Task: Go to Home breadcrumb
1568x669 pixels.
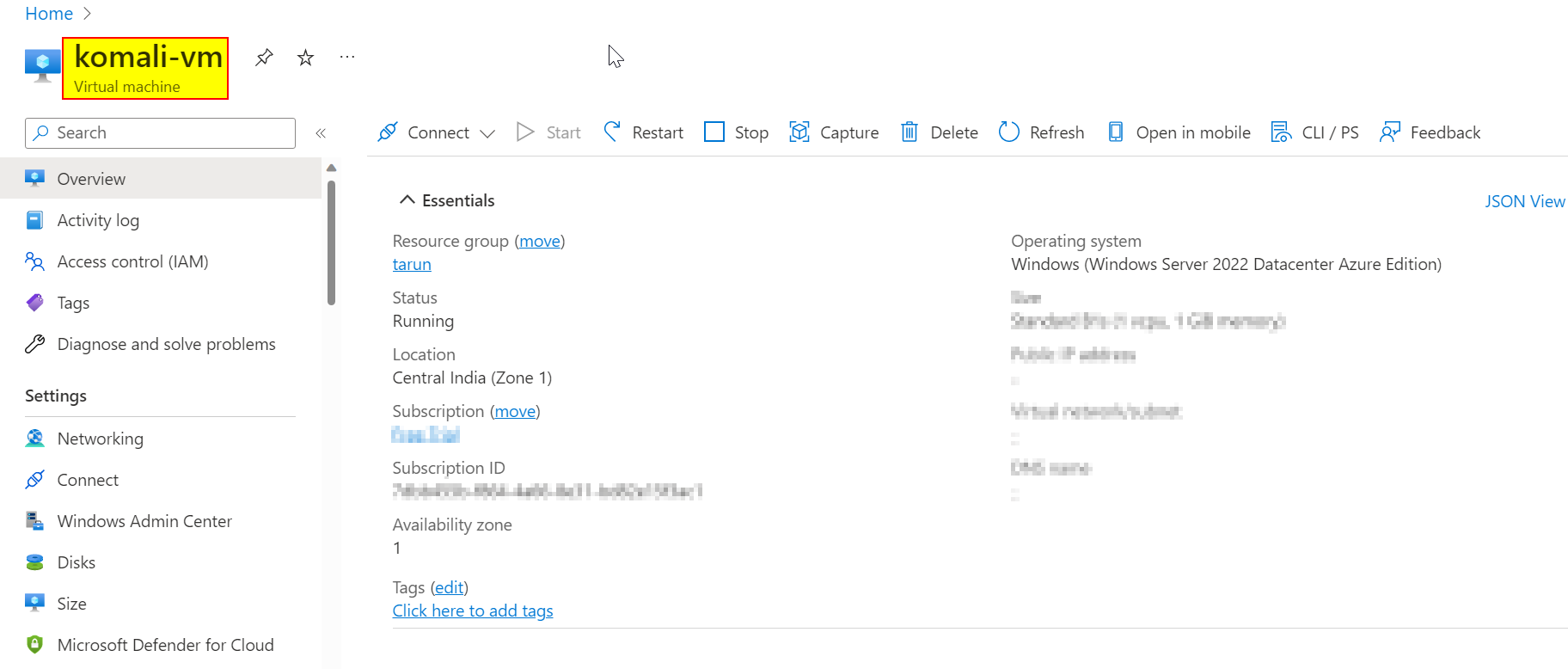Action: tap(49, 14)
